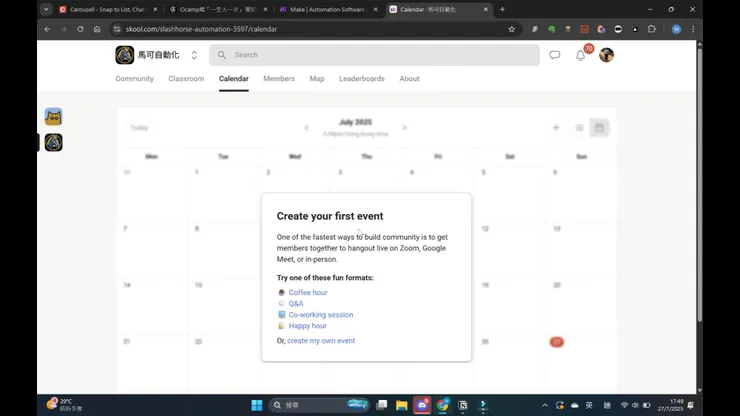This screenshot has height=416, width=740.
Task: Select the cat group icon in sidebar
Action: 53,117
